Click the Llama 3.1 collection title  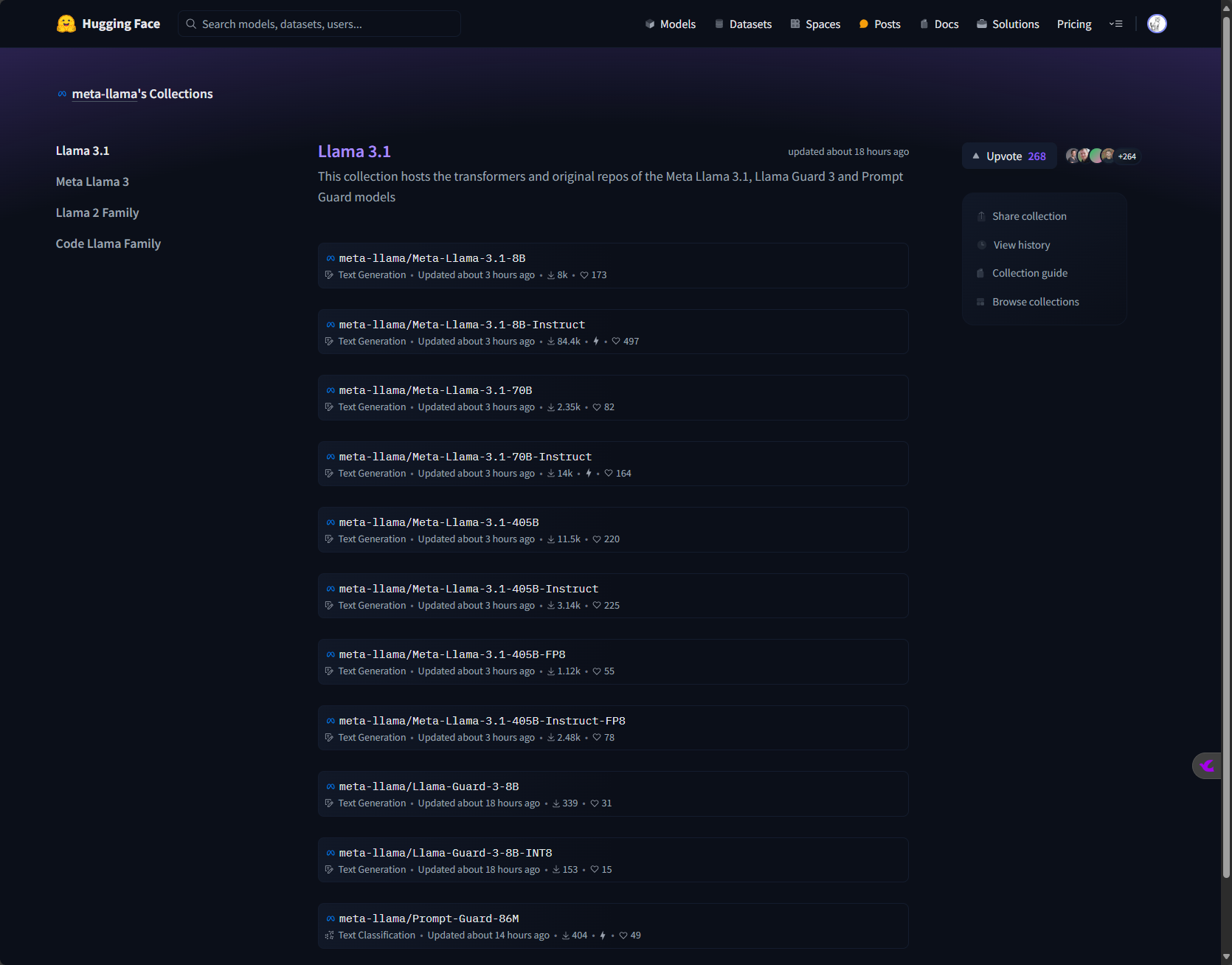[x=354, y=151]
